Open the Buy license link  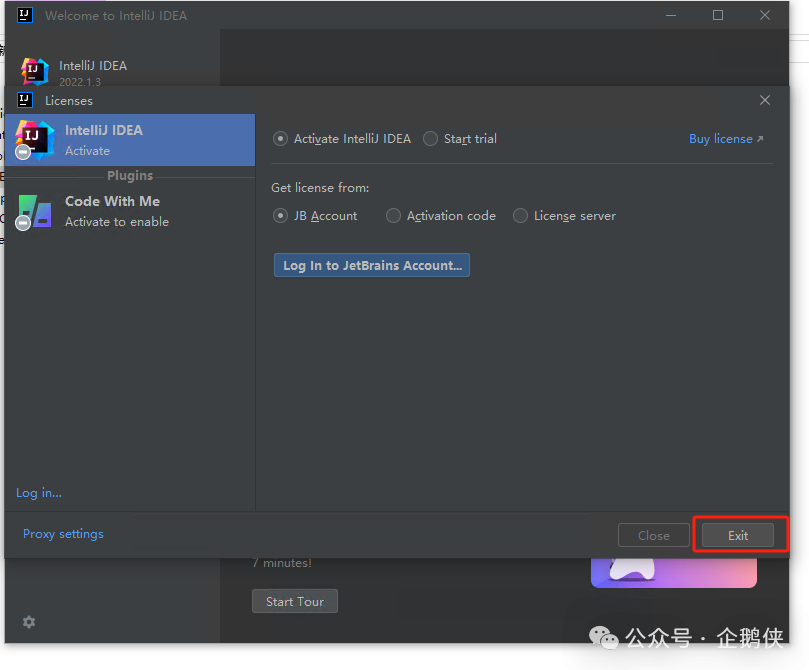[x=726, y=139]
